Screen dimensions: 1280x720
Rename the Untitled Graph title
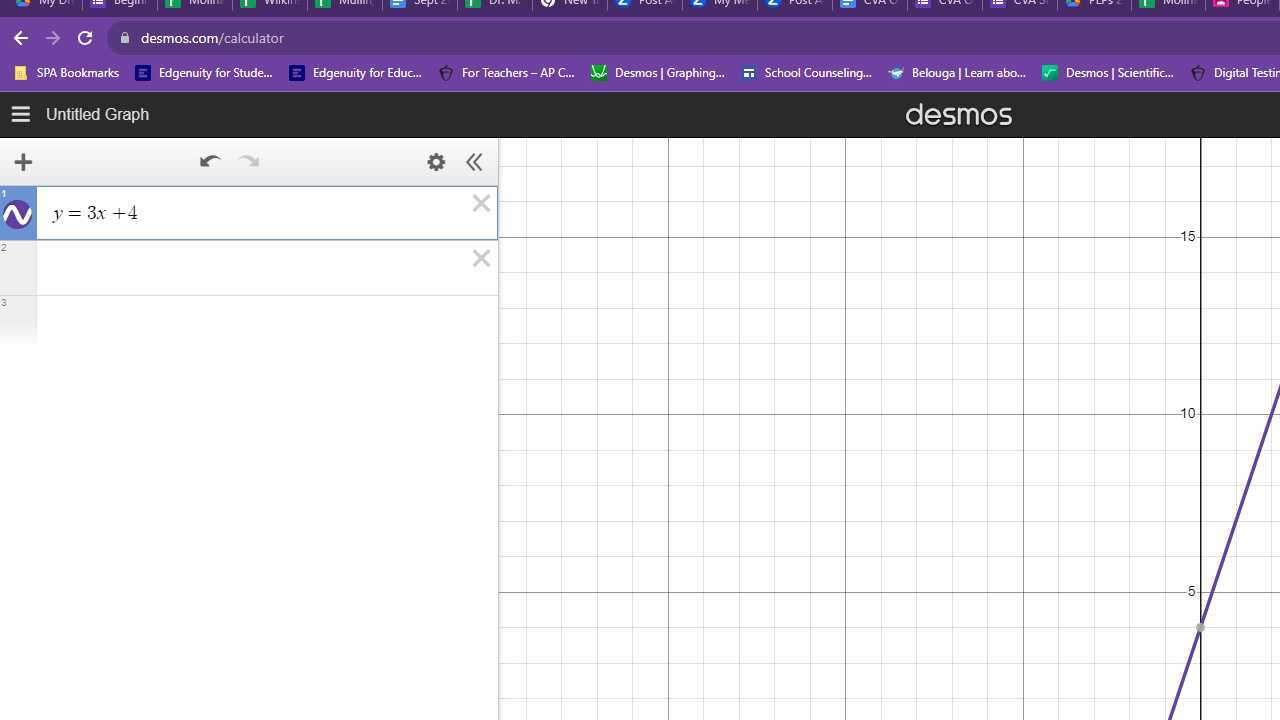click(97, 114)
